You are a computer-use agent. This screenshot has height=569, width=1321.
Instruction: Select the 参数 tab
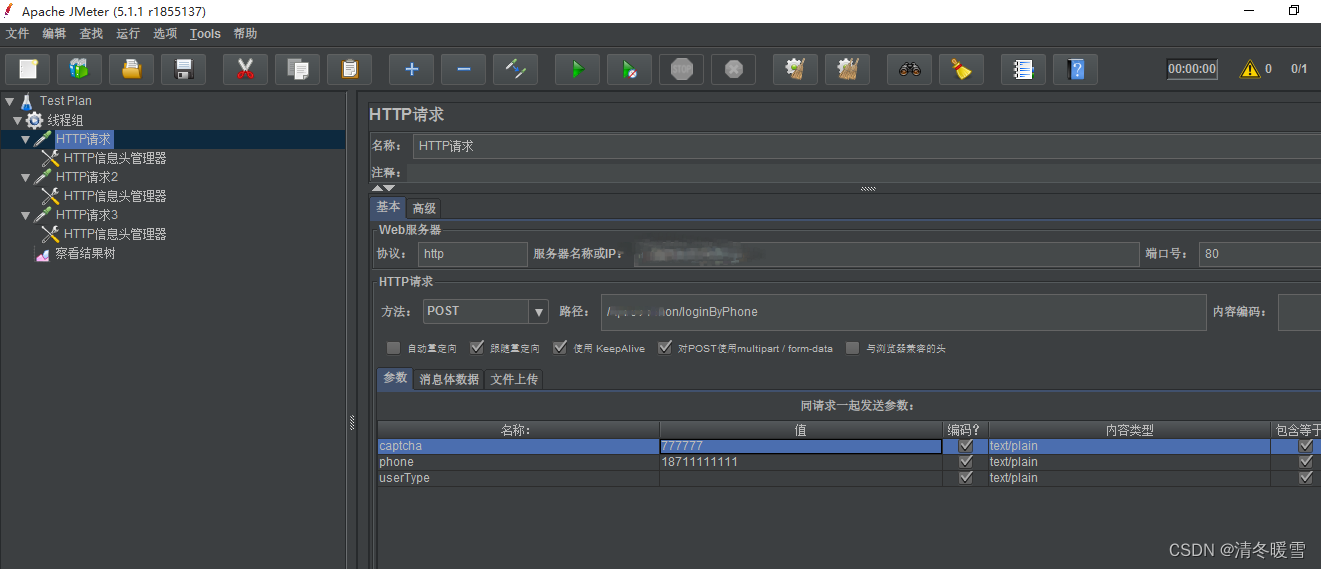coord(395,378)
